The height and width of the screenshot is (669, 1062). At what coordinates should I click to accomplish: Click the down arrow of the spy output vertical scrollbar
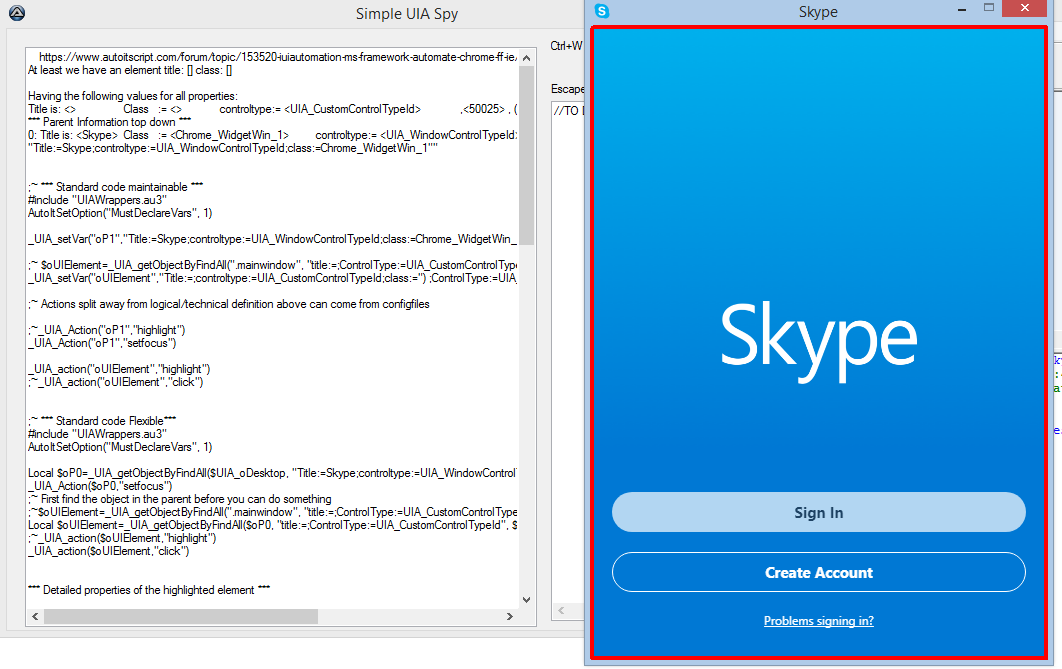(x=526, y=600)
